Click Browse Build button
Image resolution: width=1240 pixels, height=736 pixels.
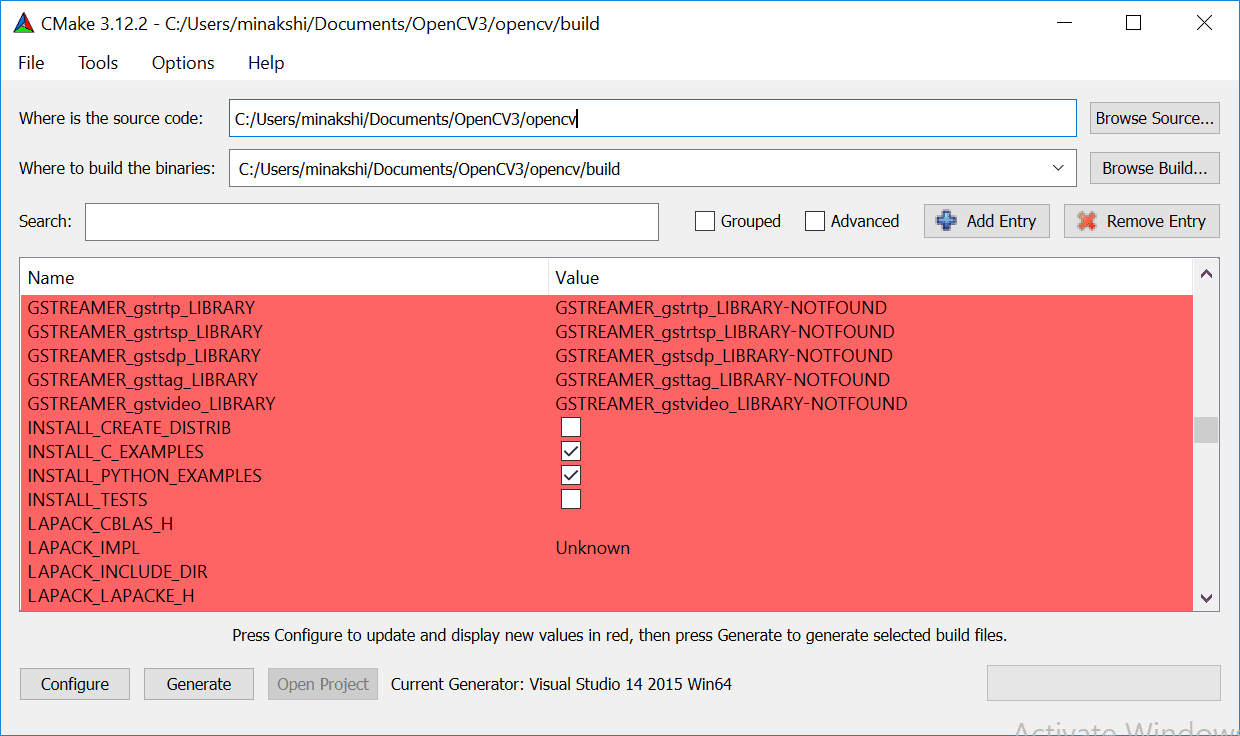1155,168
